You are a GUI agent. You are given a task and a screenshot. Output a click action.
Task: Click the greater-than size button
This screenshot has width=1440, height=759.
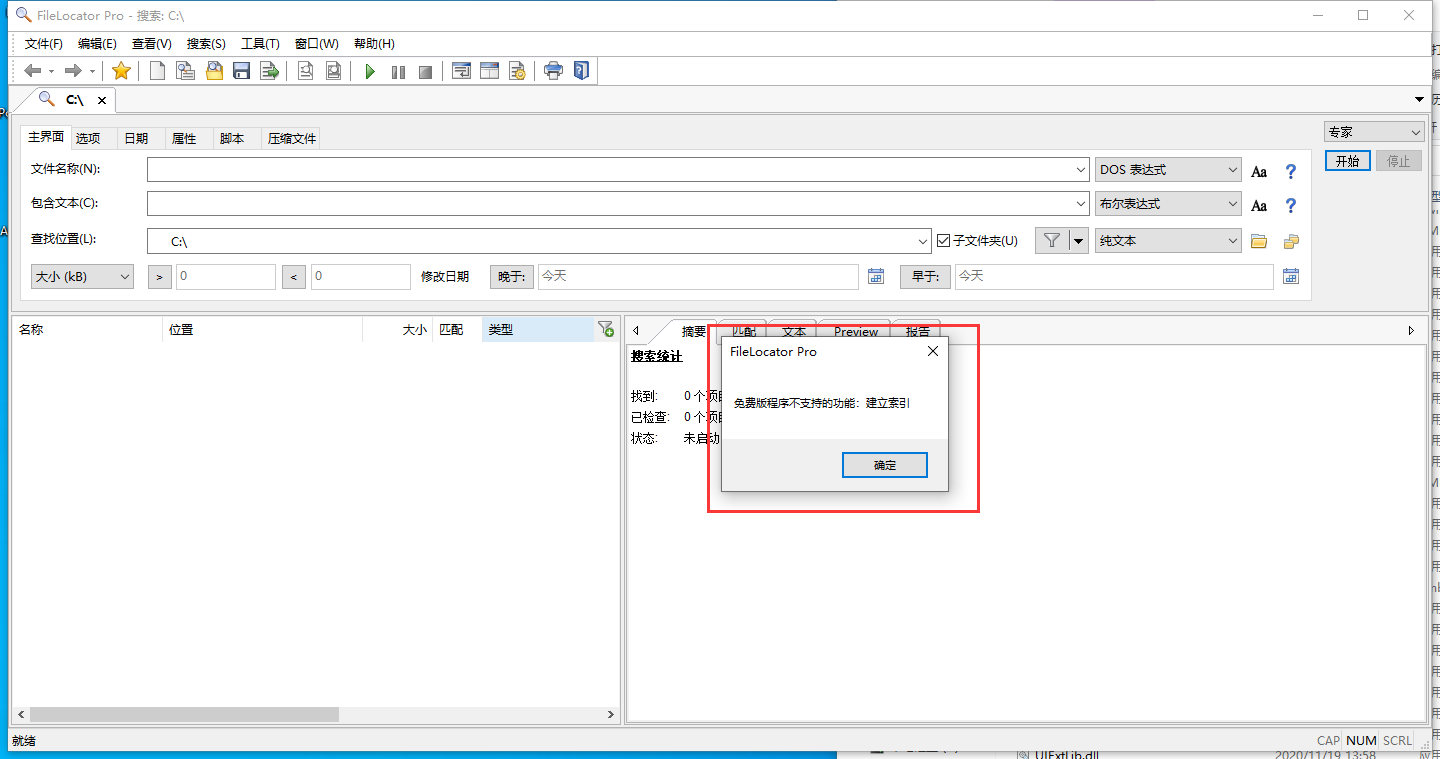pos(160,277)
